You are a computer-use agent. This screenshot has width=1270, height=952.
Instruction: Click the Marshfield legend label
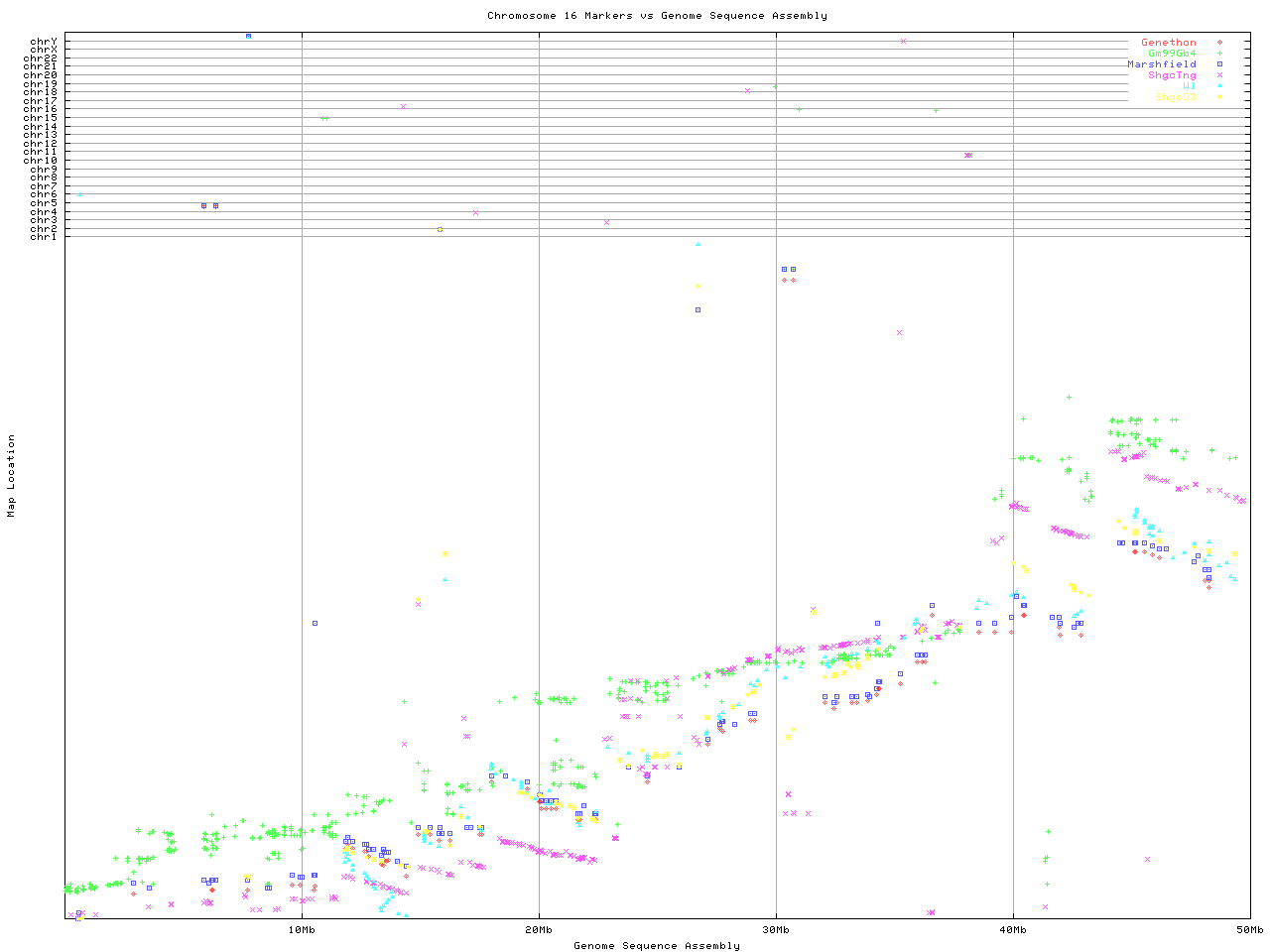point(1161,64)
